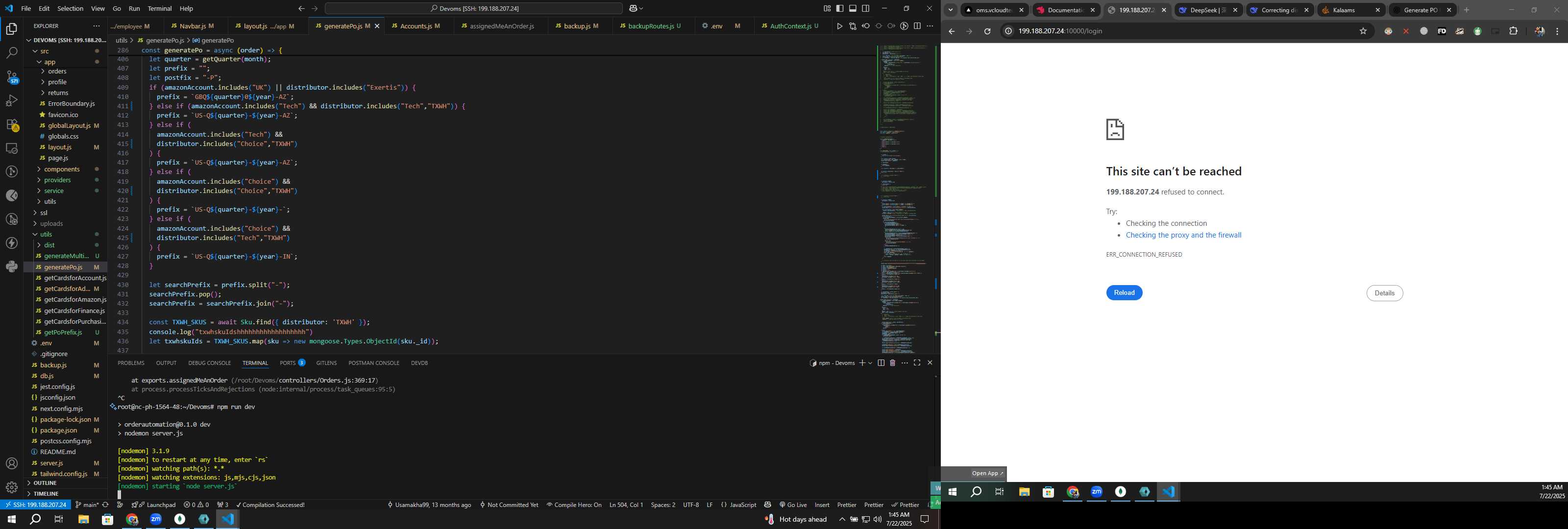Switch to the DeepSeek tab in Chrome
This screenshot has width=1568, height=529.
pyautogui.click(x=1208, y=10)
